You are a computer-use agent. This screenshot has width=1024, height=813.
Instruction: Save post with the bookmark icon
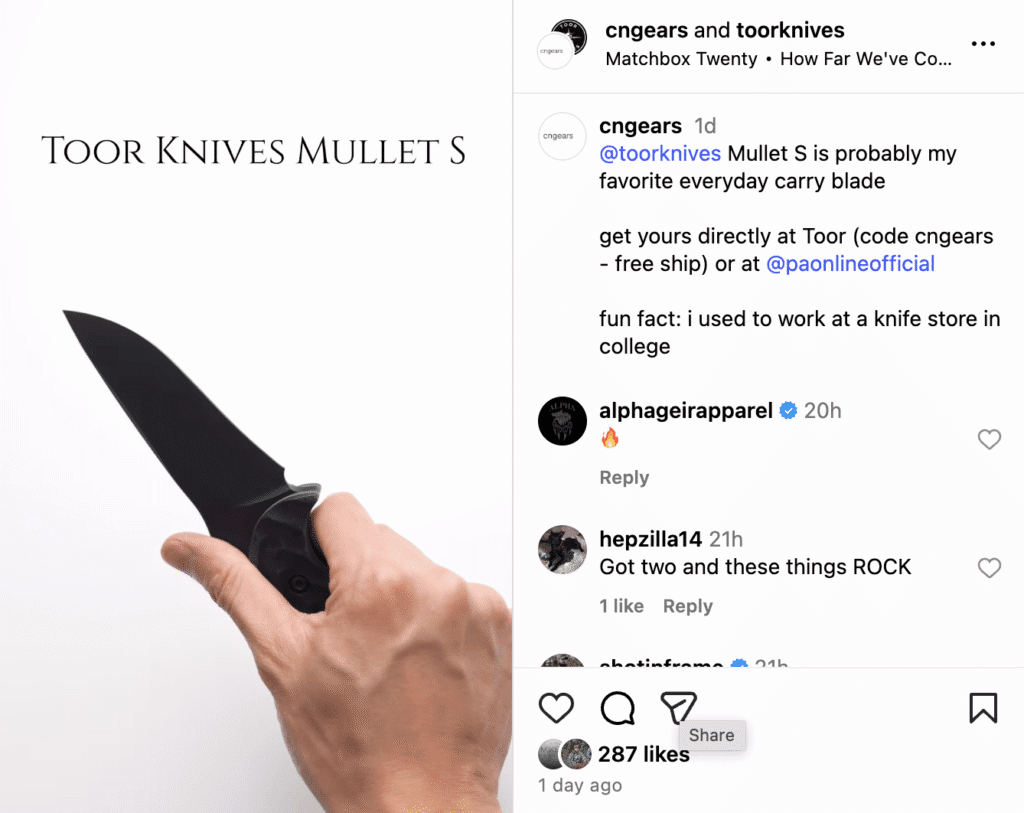coord(983,708)
